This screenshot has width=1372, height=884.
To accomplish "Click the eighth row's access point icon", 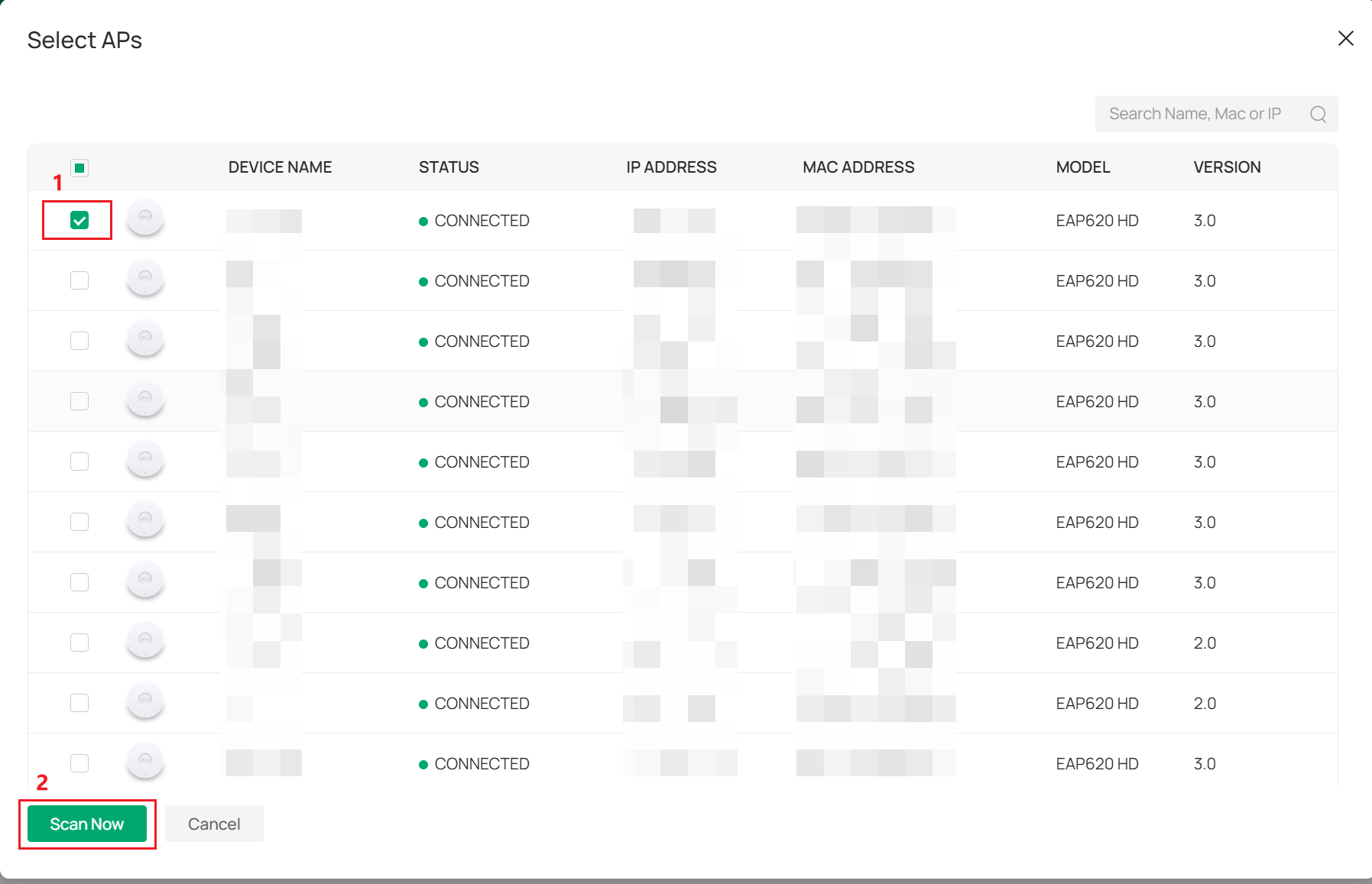I will [x=145, y=641].
